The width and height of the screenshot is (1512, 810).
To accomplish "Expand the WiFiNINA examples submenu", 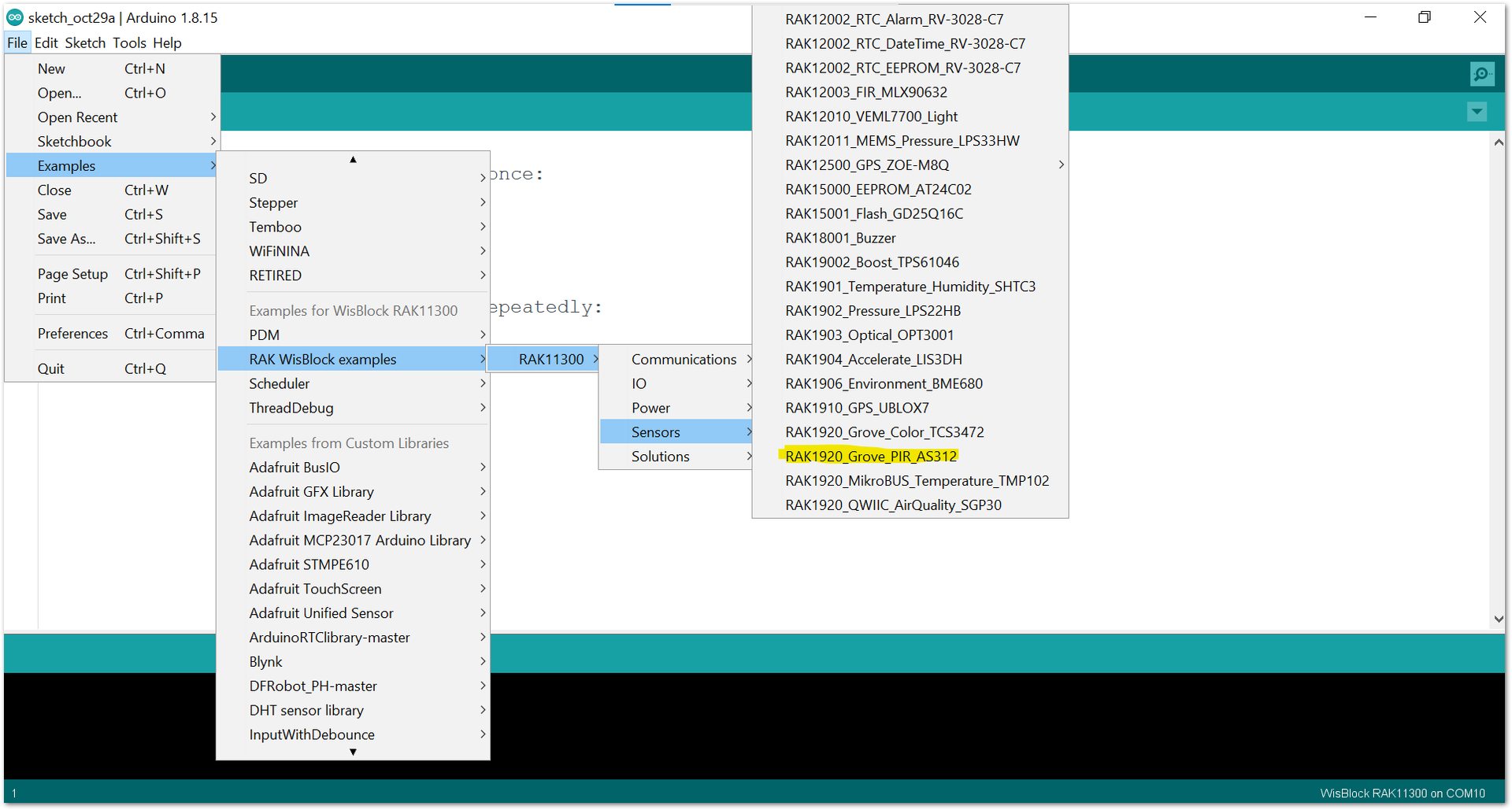I will tap(354, 251).
